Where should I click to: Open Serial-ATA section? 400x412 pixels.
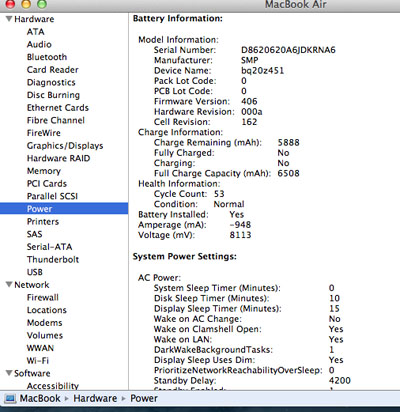(49, 247)
